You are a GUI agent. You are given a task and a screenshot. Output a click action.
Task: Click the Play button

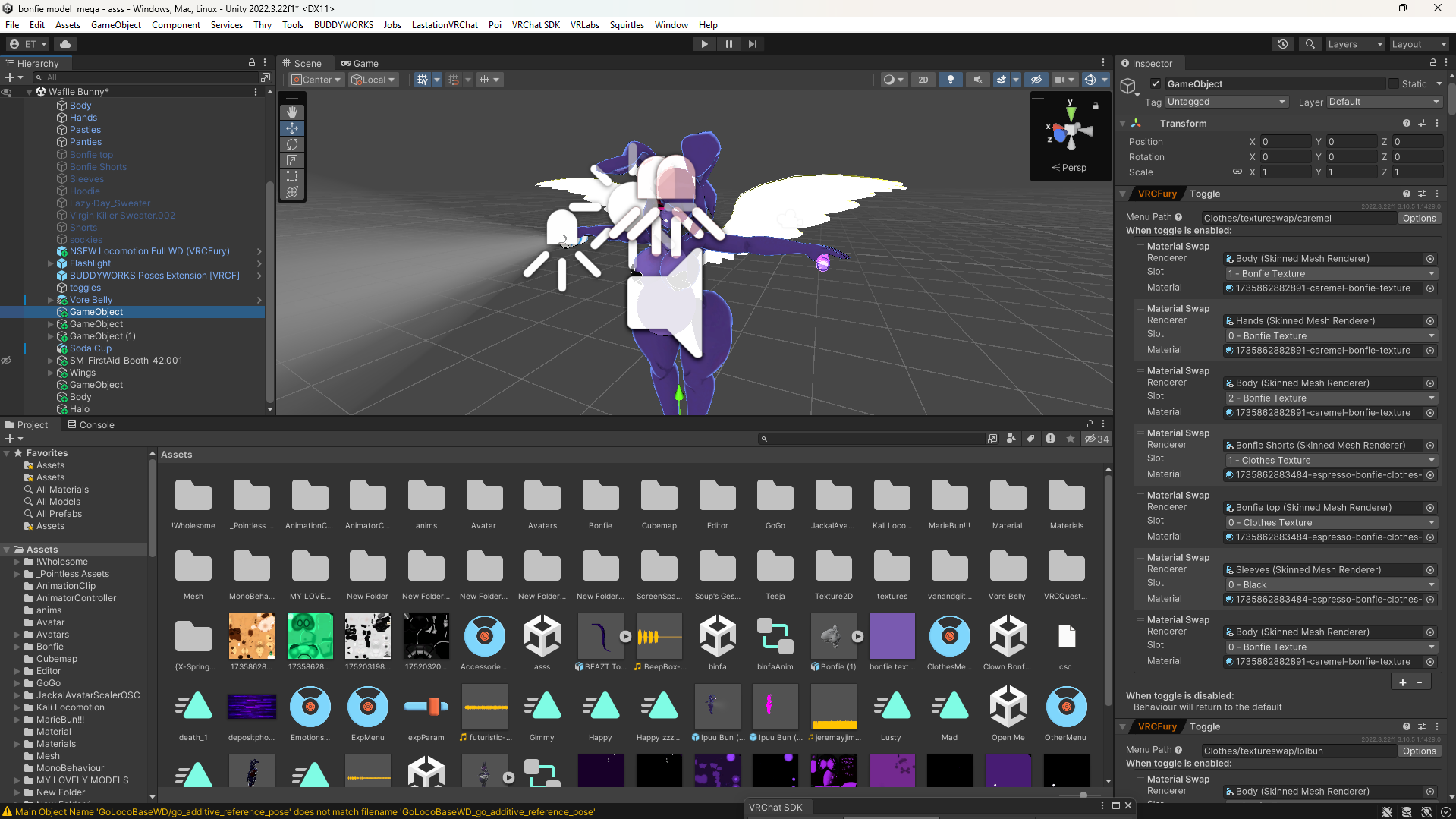pos(704,44)
